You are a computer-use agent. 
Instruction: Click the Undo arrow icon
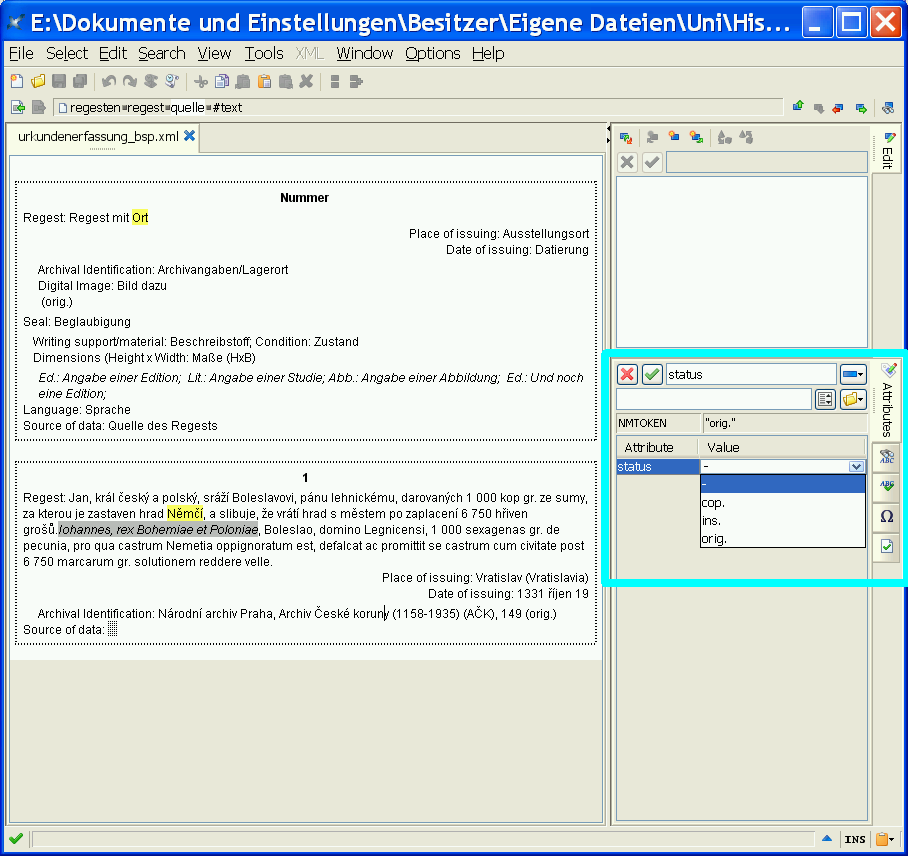(109, 82)
